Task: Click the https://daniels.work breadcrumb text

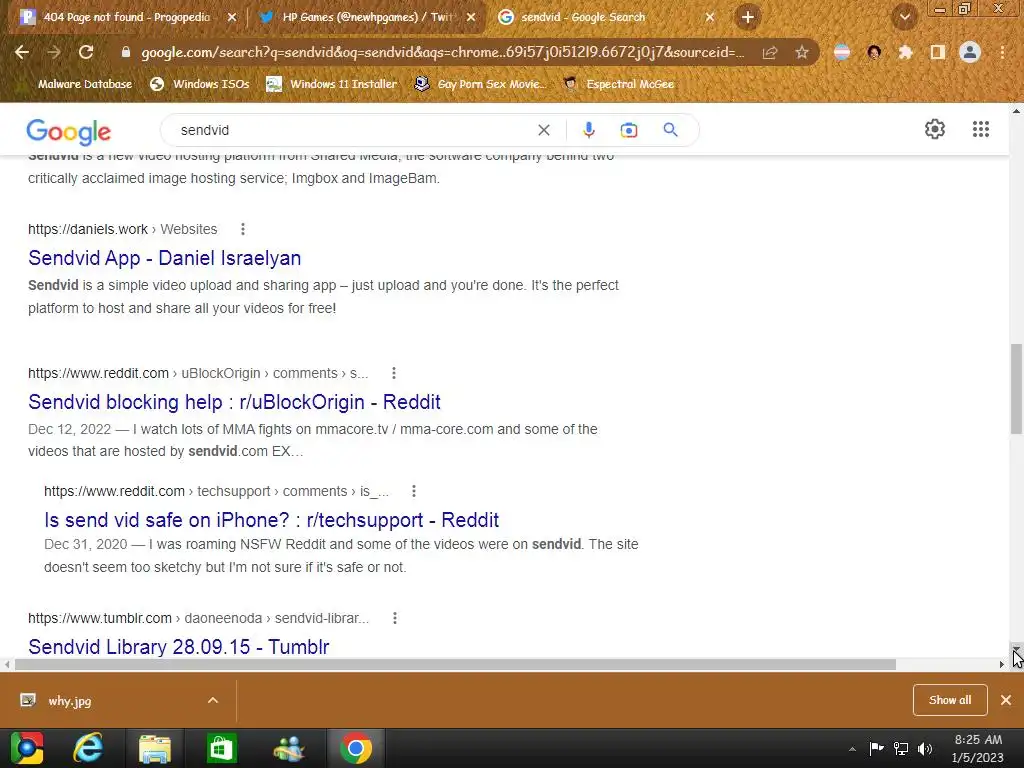Action: pyautogui.click(x=88, y=229)
